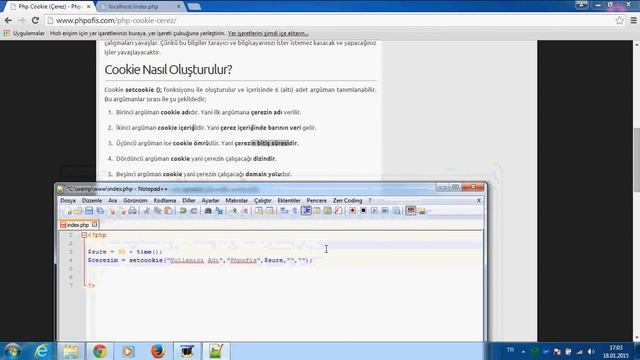Viewport: 640px width, 360px height.
Task: Open the Düzenle menu
Action: [92, 200]
